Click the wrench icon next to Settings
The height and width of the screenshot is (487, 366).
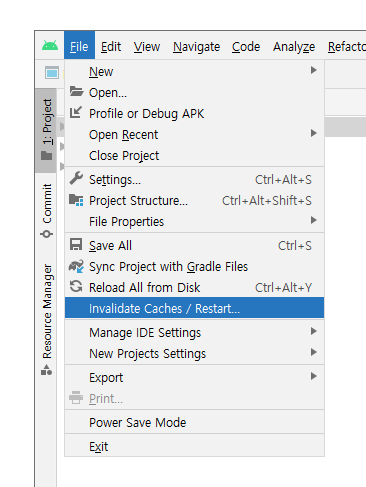click(x=76, y=178)
